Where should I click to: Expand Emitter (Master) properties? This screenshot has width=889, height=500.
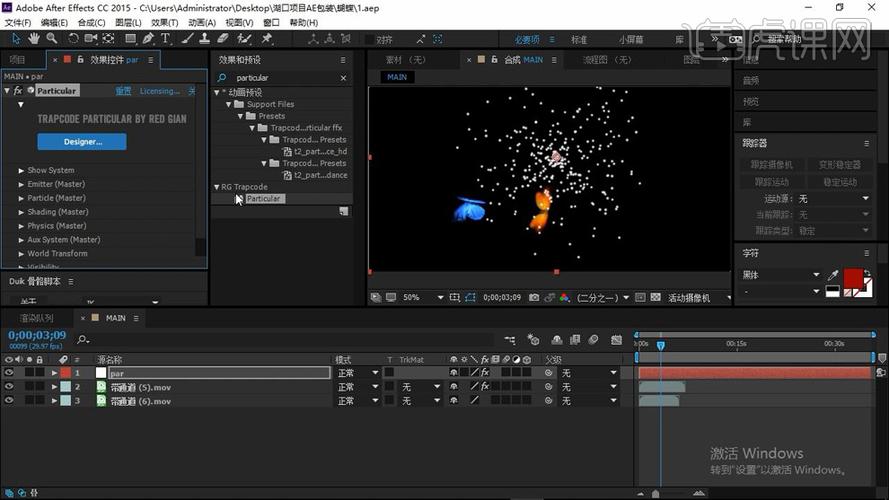click(21, 184)
